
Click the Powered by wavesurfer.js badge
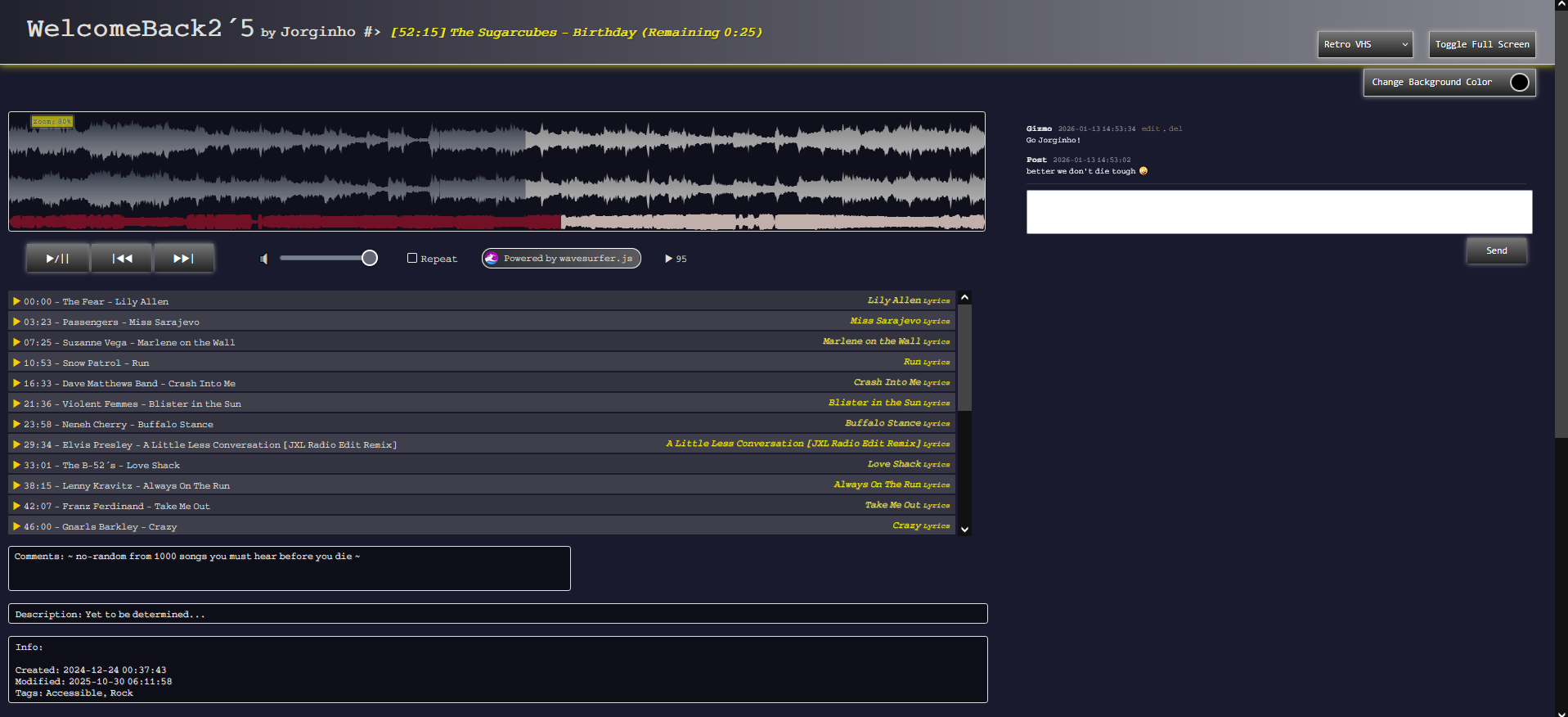pos(561,259)
